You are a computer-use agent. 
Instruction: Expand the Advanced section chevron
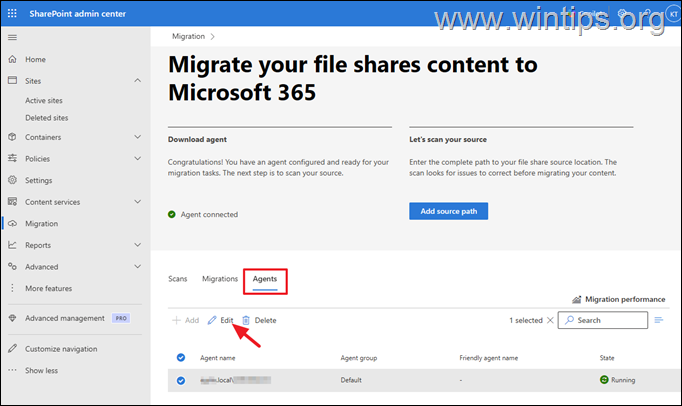137,266
